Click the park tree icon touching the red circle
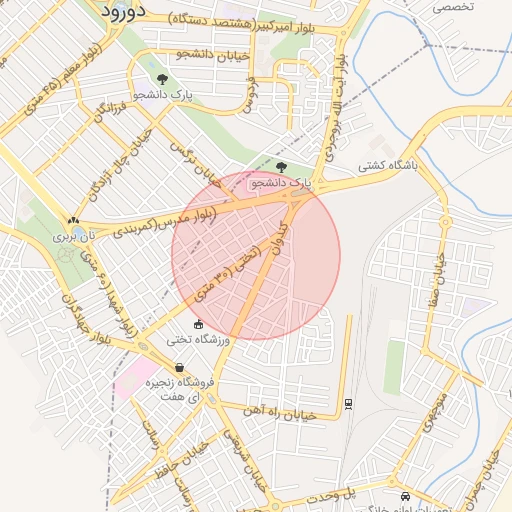The image size is (512, 512). point(281,167)
